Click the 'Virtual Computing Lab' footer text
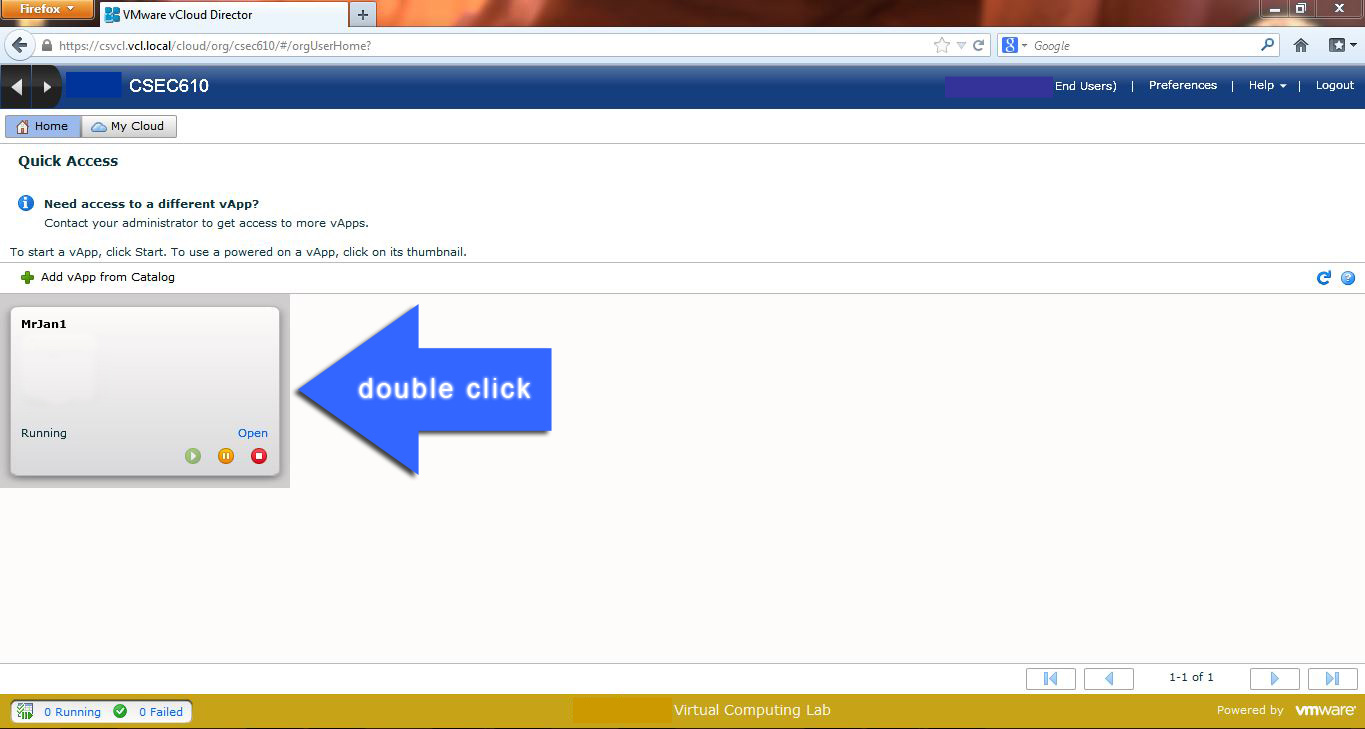 click(x=752, y=710)
